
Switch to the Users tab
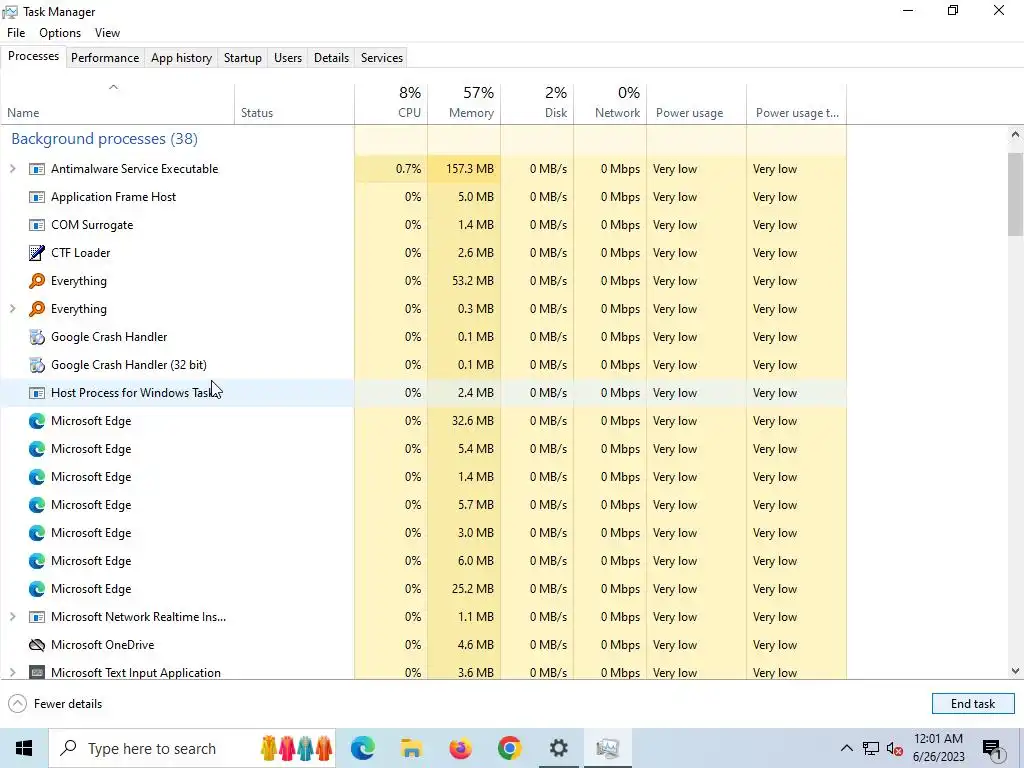click(x=288, y=57)
